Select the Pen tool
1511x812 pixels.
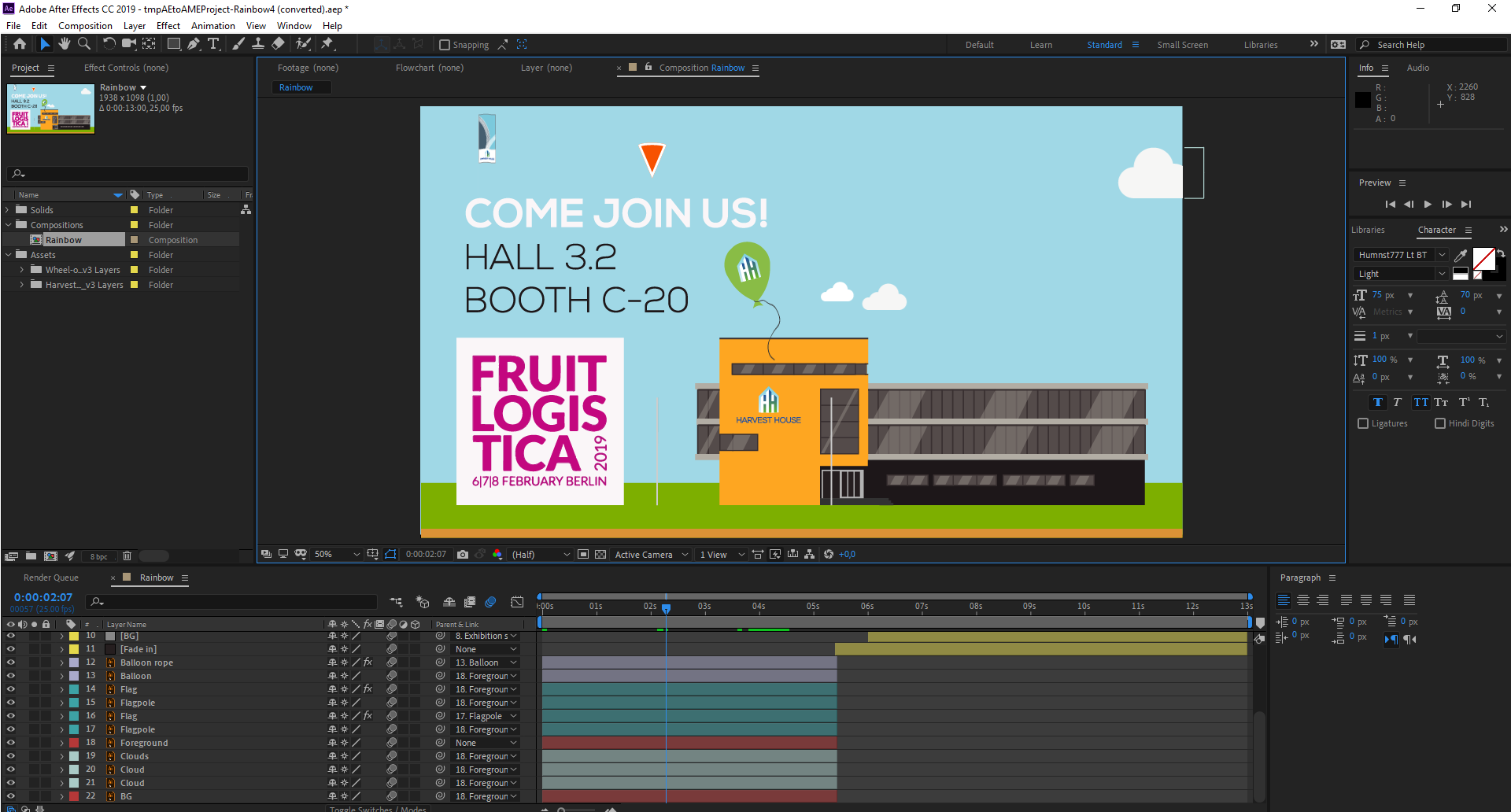[x=194, y=44]
